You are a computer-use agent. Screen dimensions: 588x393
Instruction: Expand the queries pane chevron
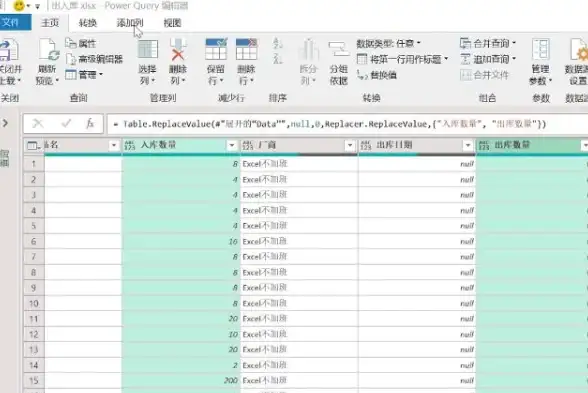[x=5, y=123]
